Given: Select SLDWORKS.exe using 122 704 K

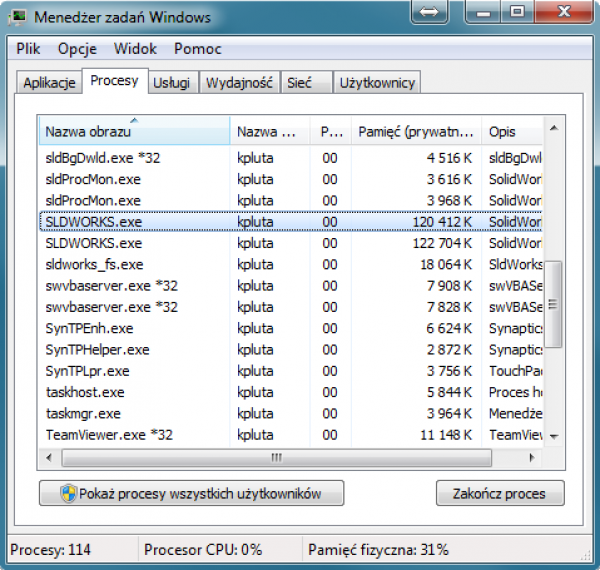Looking at the screenshot, I should point(290,243).
